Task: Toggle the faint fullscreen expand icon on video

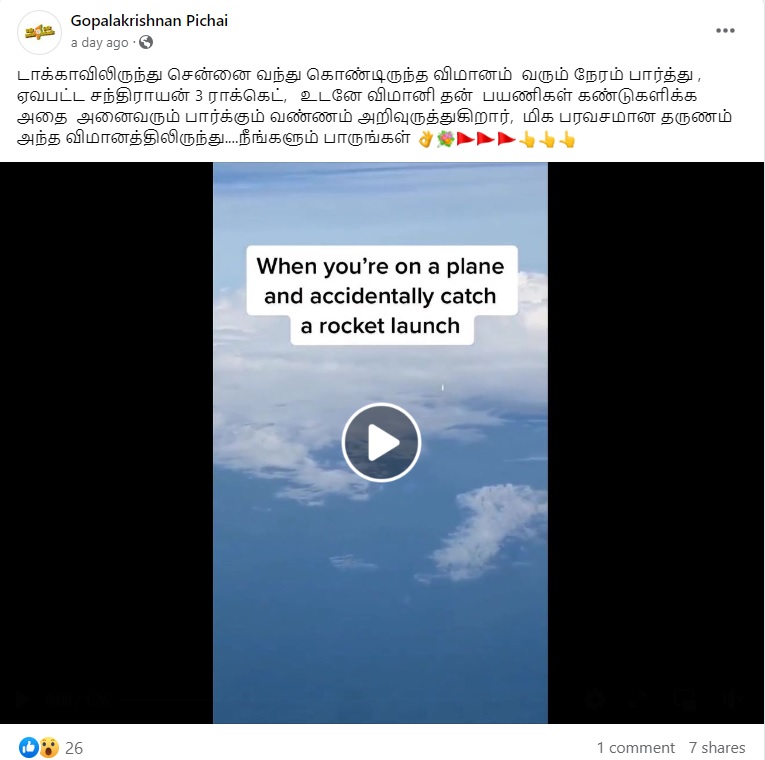Action: click(636, 699)
